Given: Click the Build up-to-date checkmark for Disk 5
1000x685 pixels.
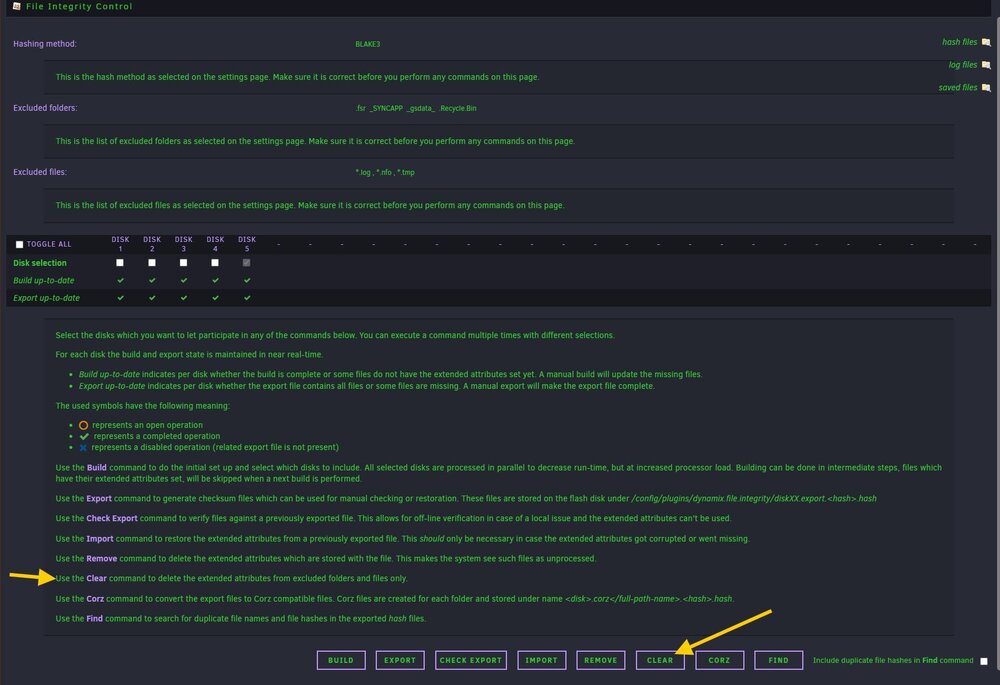Looking at the screenshot, I should tap(247, 281).
